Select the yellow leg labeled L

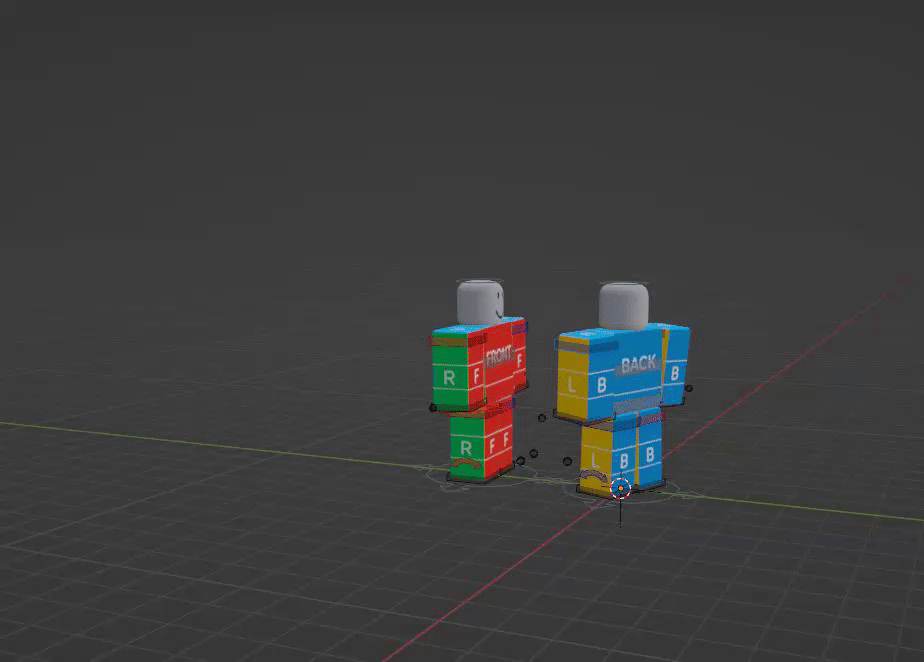pos(598,457)
